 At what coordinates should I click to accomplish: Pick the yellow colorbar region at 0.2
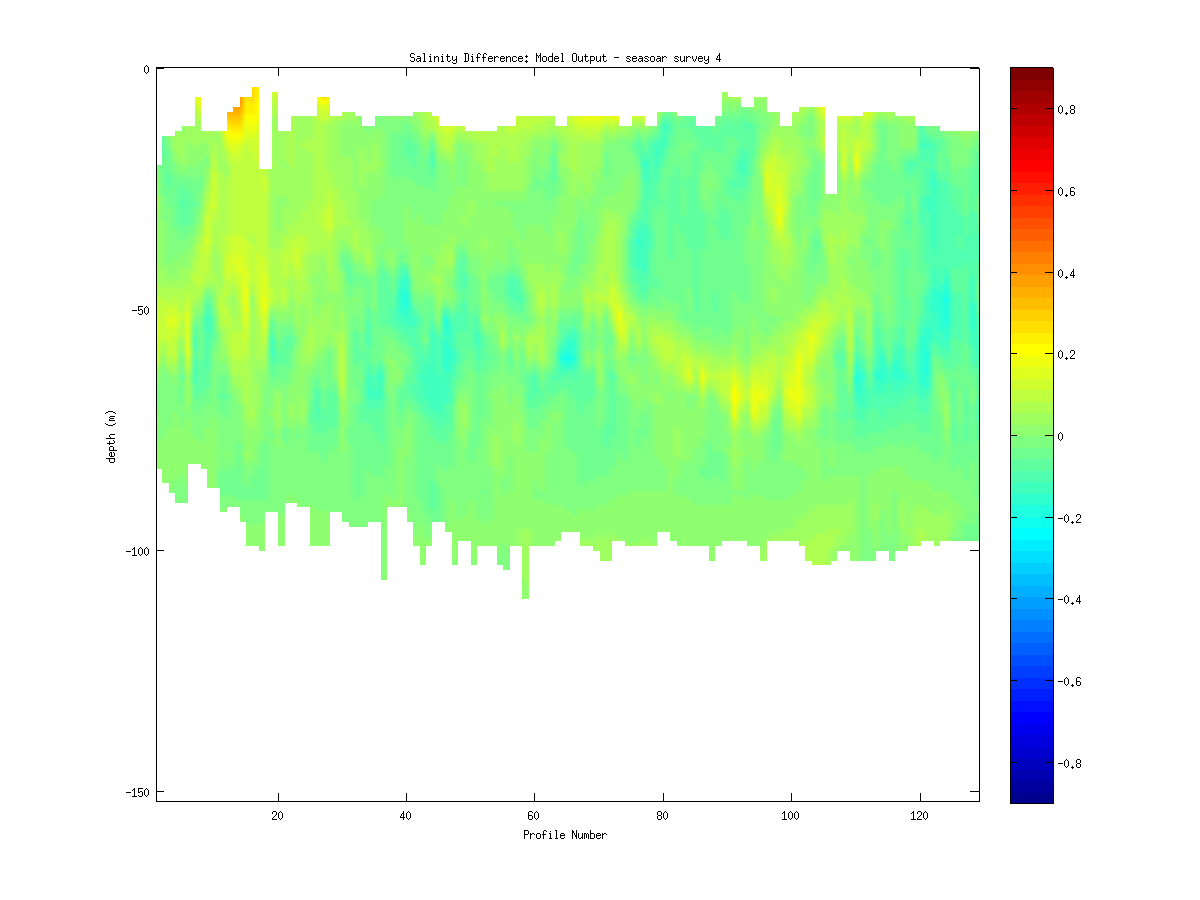tap(1031, 354)
